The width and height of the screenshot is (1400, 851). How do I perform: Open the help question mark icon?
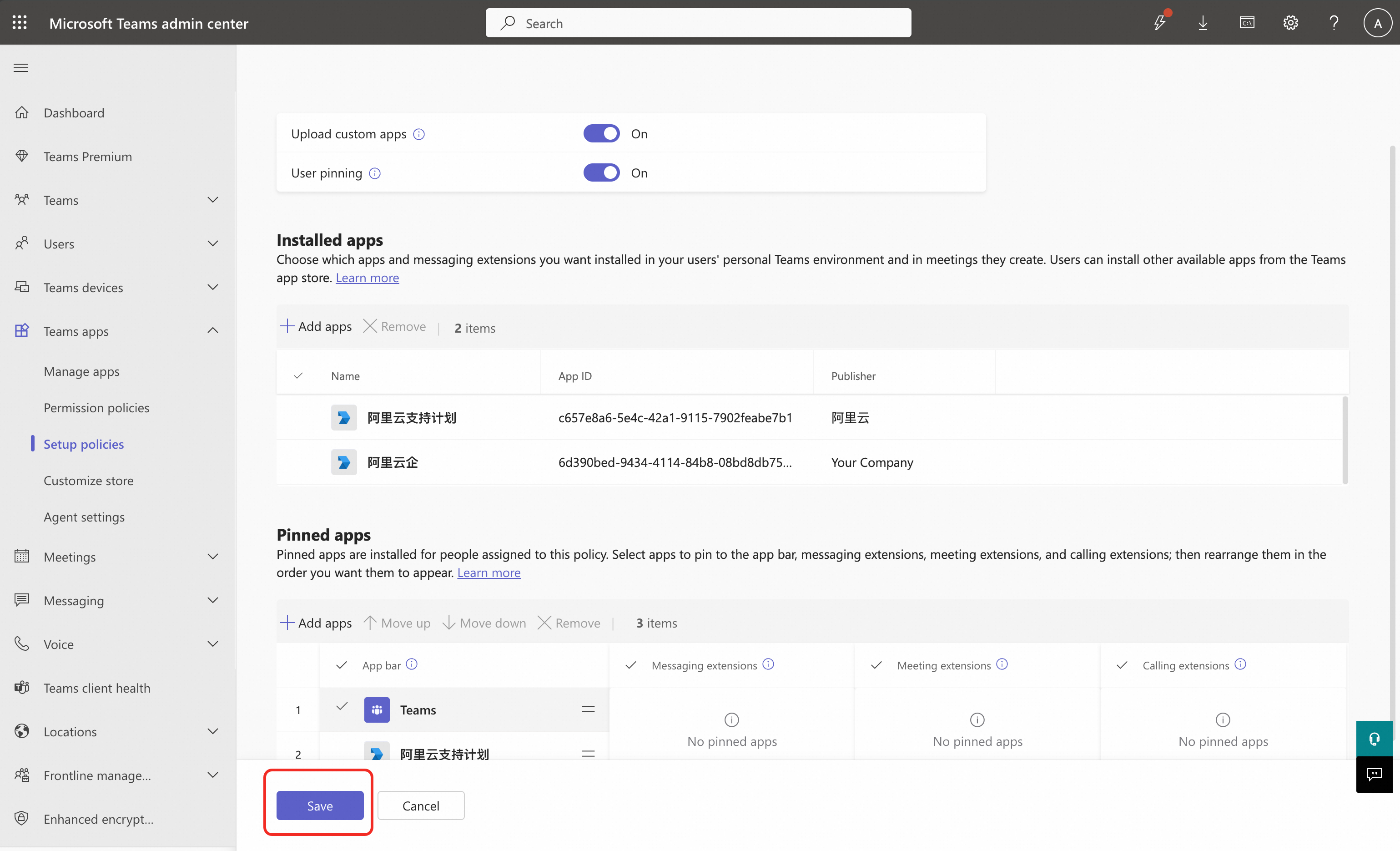click(x=1334, y=23)
